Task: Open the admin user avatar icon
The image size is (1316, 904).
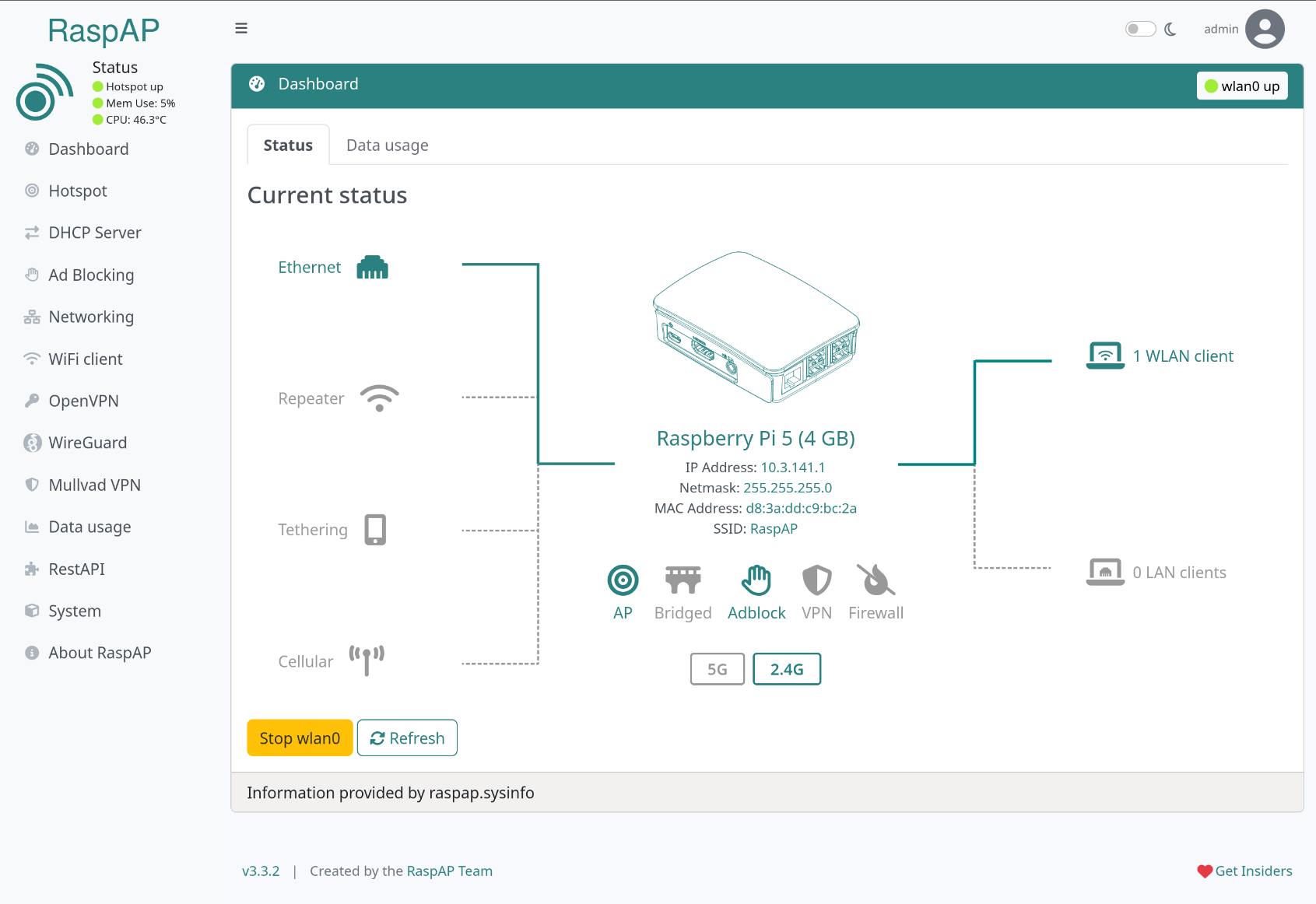Action: click(1265, 29)
